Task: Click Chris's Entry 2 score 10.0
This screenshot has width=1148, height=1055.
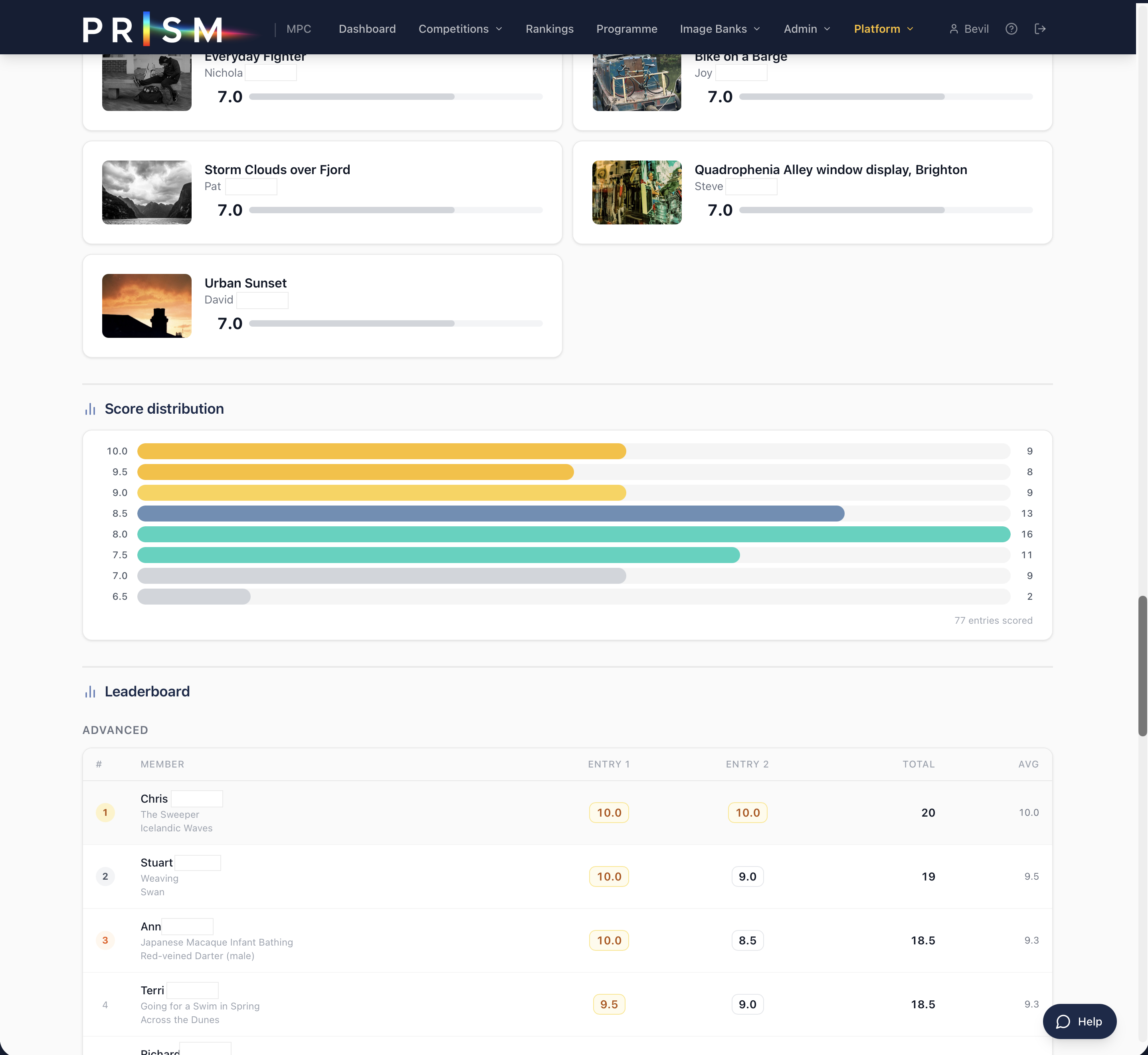Action: [748, 812]
